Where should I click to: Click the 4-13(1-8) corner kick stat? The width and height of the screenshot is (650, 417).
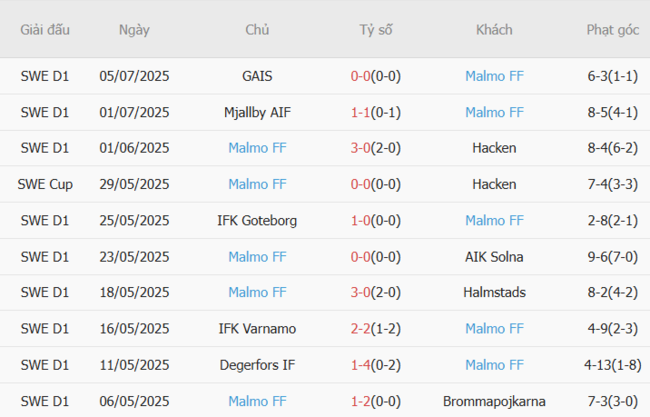point(613,364)
